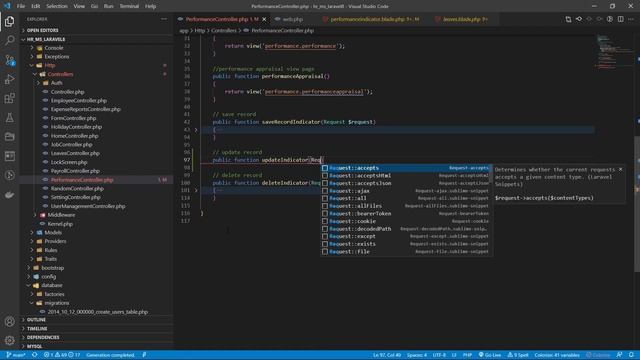Select Request::acceptsJson suggestion
Viewport: 640px width, 360px height.
(x=406, y=183)
